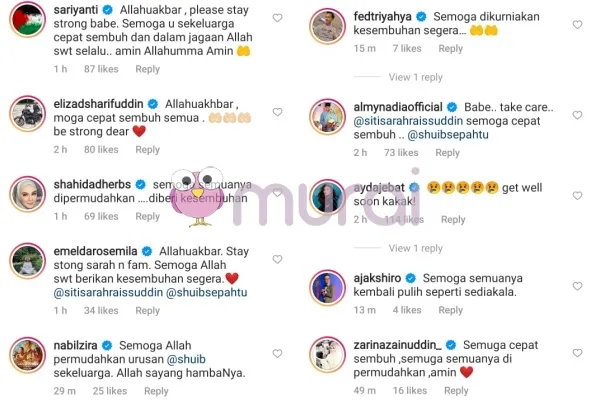Like emeldarosemila's comment
Image resolution: width=600 pixels, height=400 pixels.
pos(277,259)
